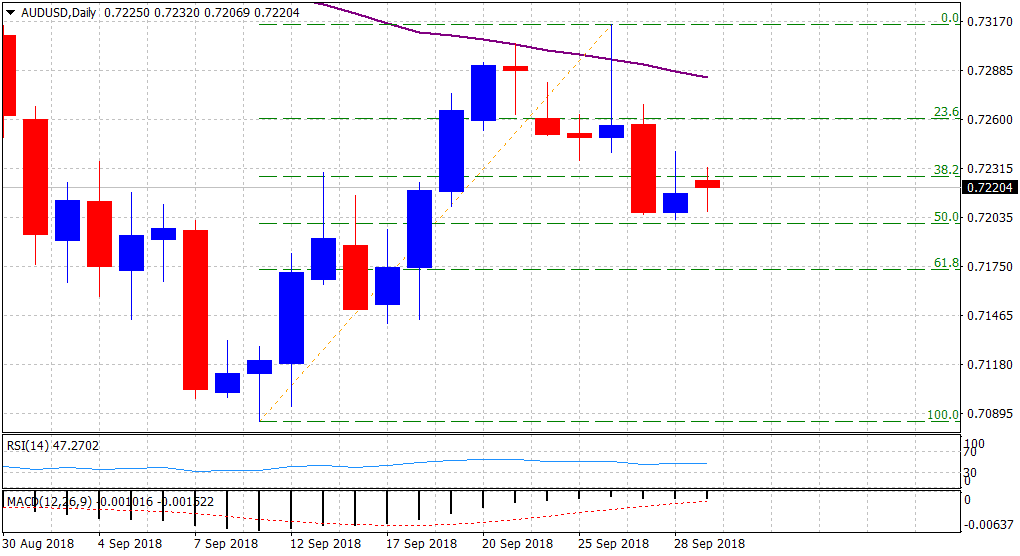Select the orange dashed Fibonacci trend line
This screenshot has width=1020, height=556.
tap(436, 222)
